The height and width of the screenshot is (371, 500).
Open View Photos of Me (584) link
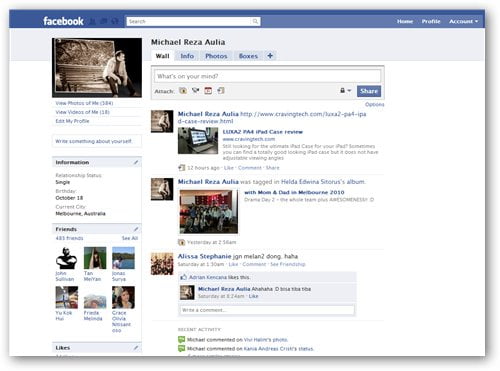point(84,103)
